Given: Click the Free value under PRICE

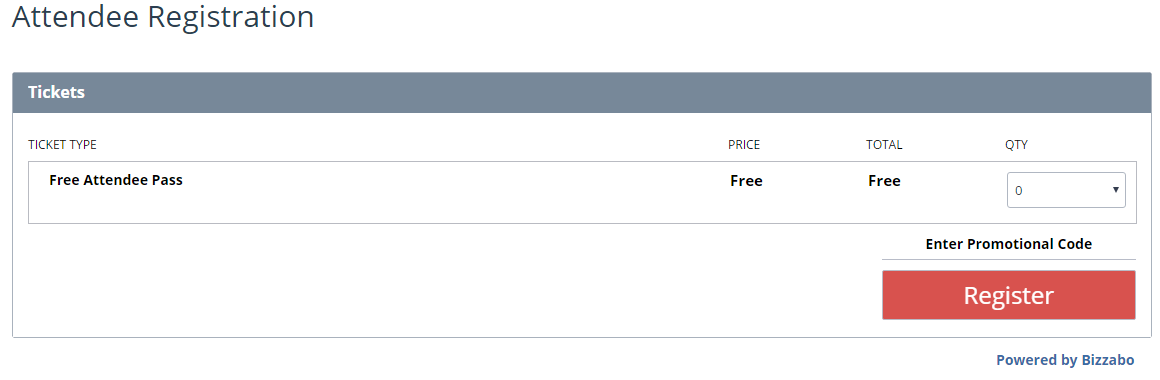Looking at the screenshot, I should [x=746, y=181].
